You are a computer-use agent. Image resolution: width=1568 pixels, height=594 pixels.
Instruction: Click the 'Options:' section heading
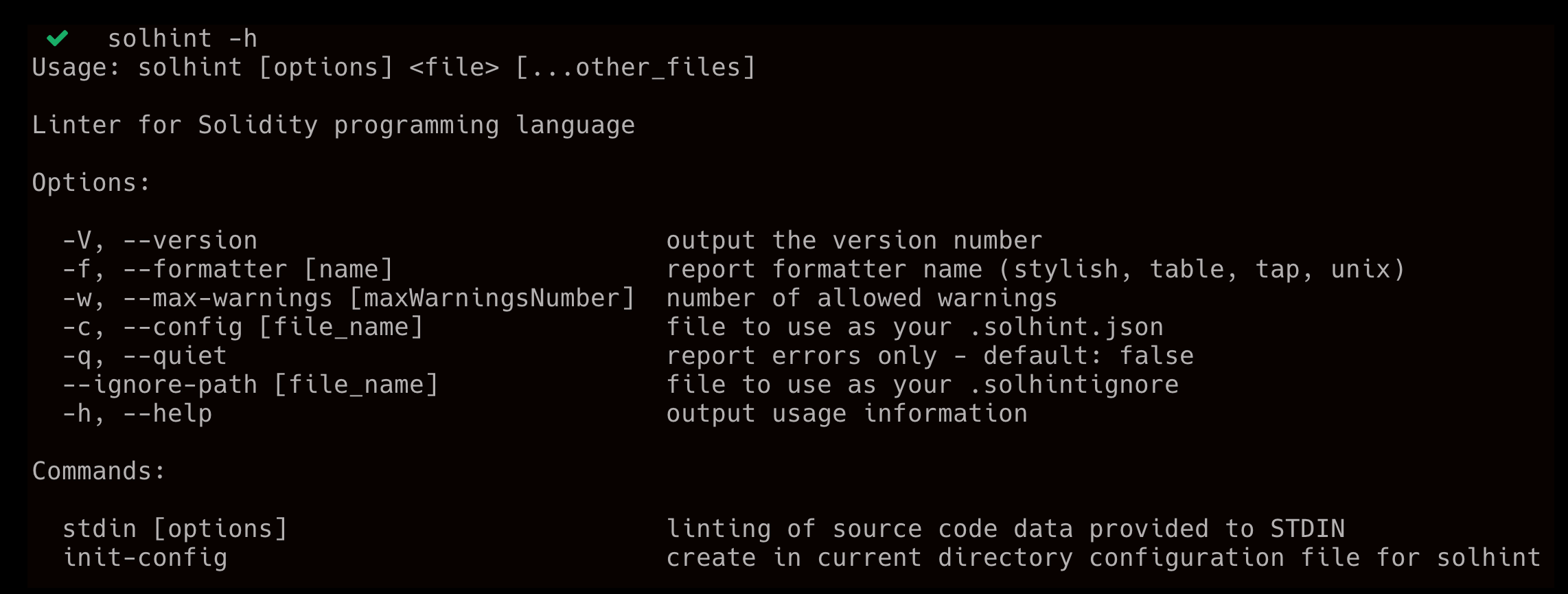click(91, 183)
